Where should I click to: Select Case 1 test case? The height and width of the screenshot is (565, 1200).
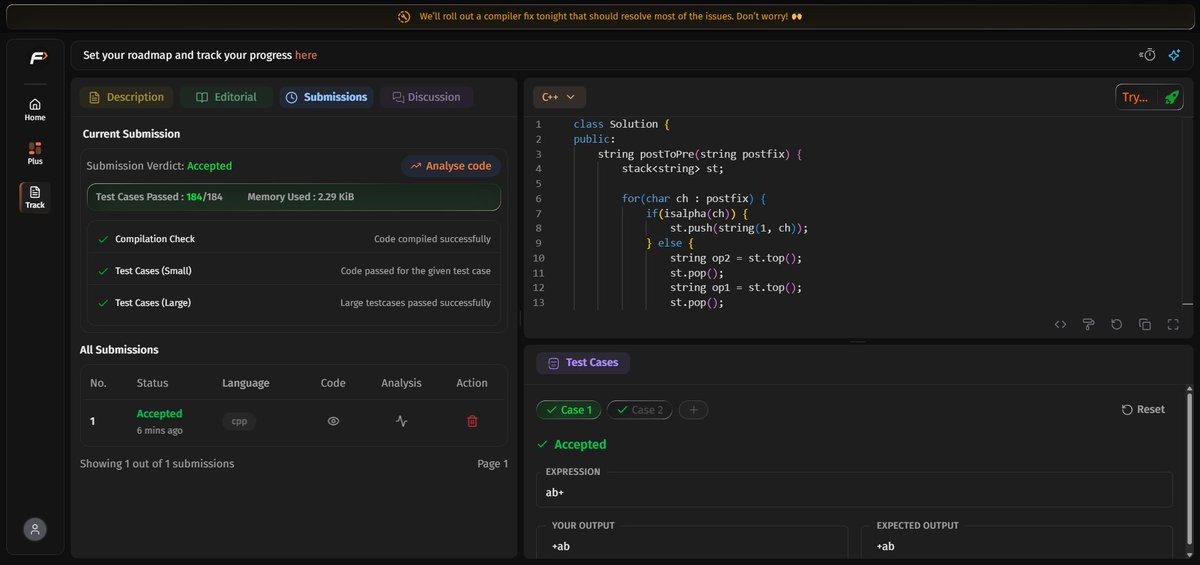[x=568, y=410]
